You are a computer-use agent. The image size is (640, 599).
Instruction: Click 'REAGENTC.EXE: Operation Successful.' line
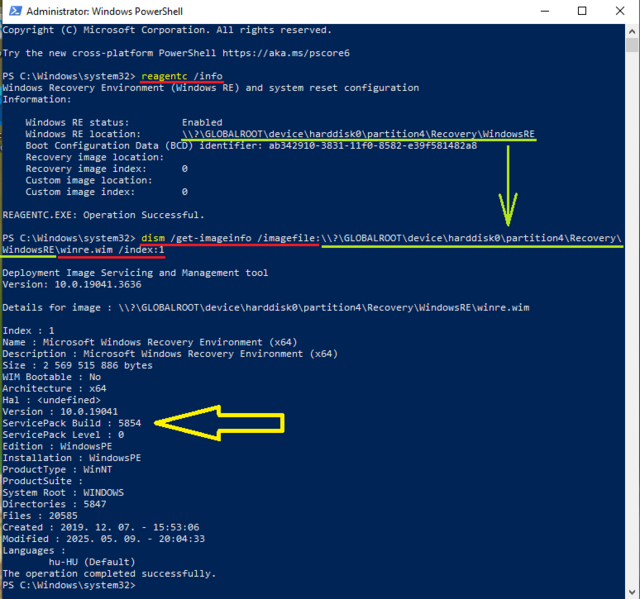point(103,215)
